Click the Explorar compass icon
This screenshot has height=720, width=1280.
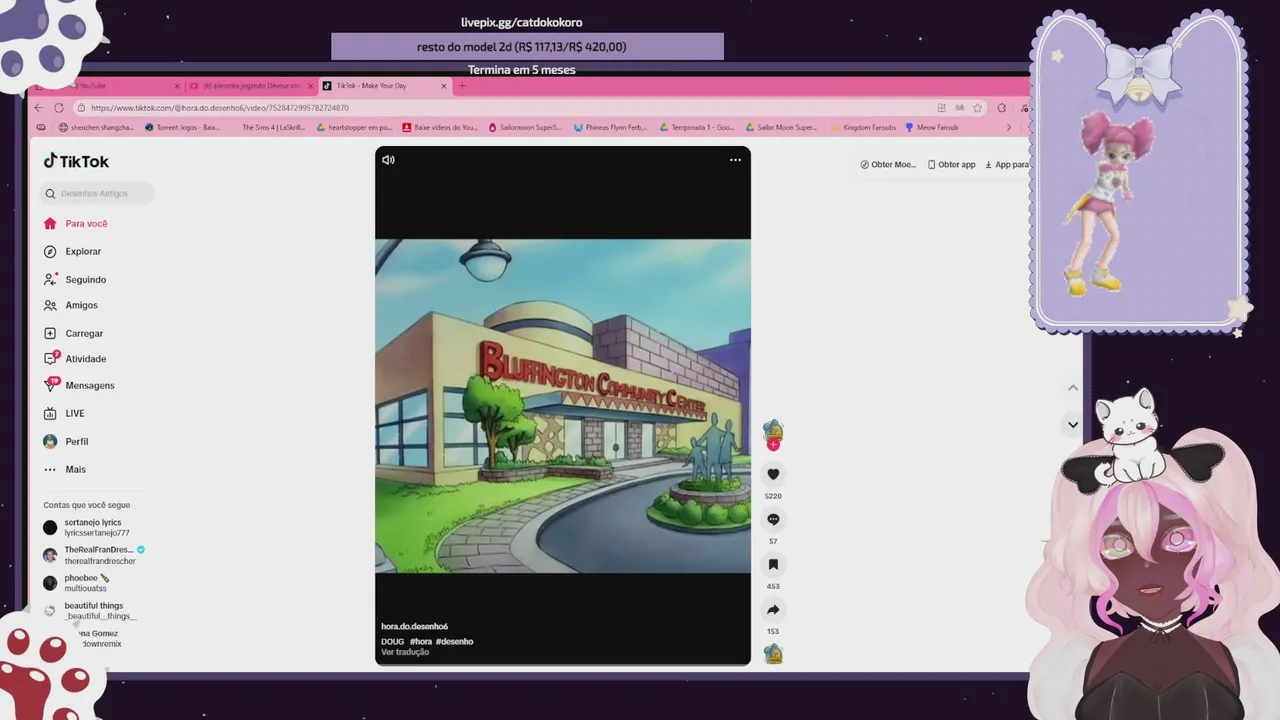pyautogui.click(x=50, y=252)
